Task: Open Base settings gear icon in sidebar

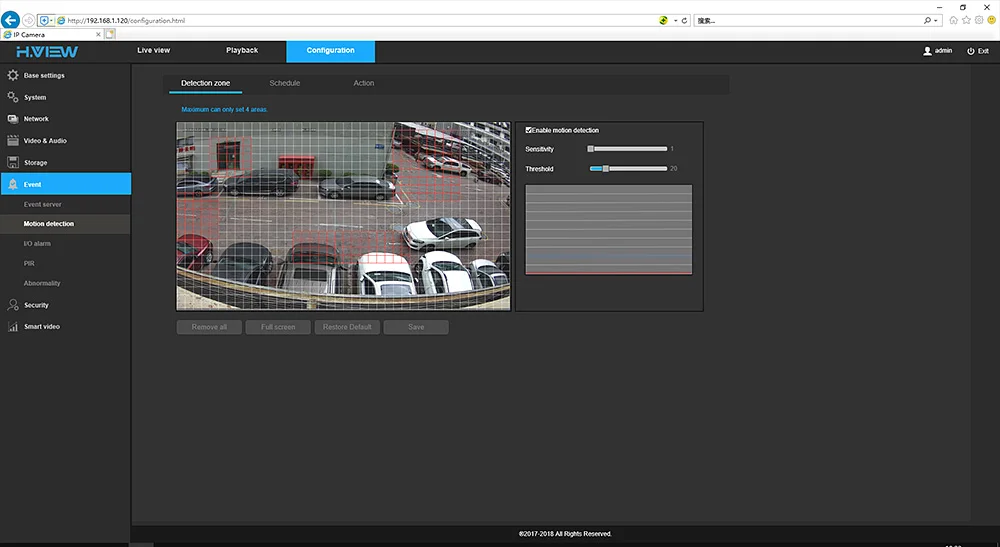Action: point(13,75)
